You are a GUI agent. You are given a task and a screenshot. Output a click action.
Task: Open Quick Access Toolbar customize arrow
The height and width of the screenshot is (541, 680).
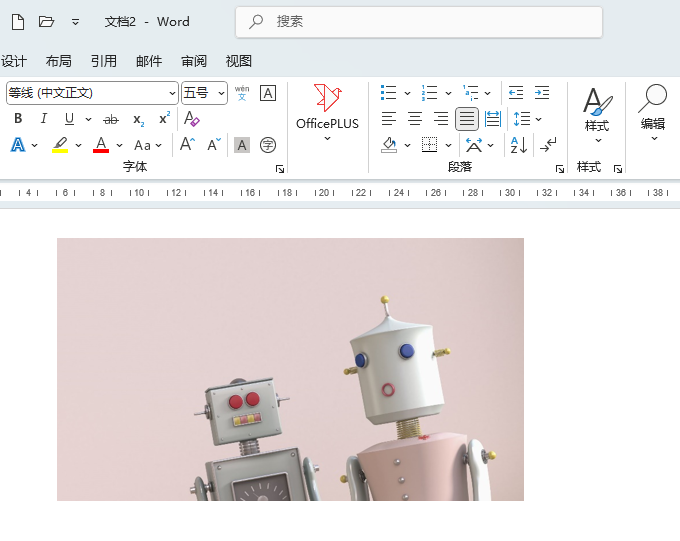[x=75, y=22]
